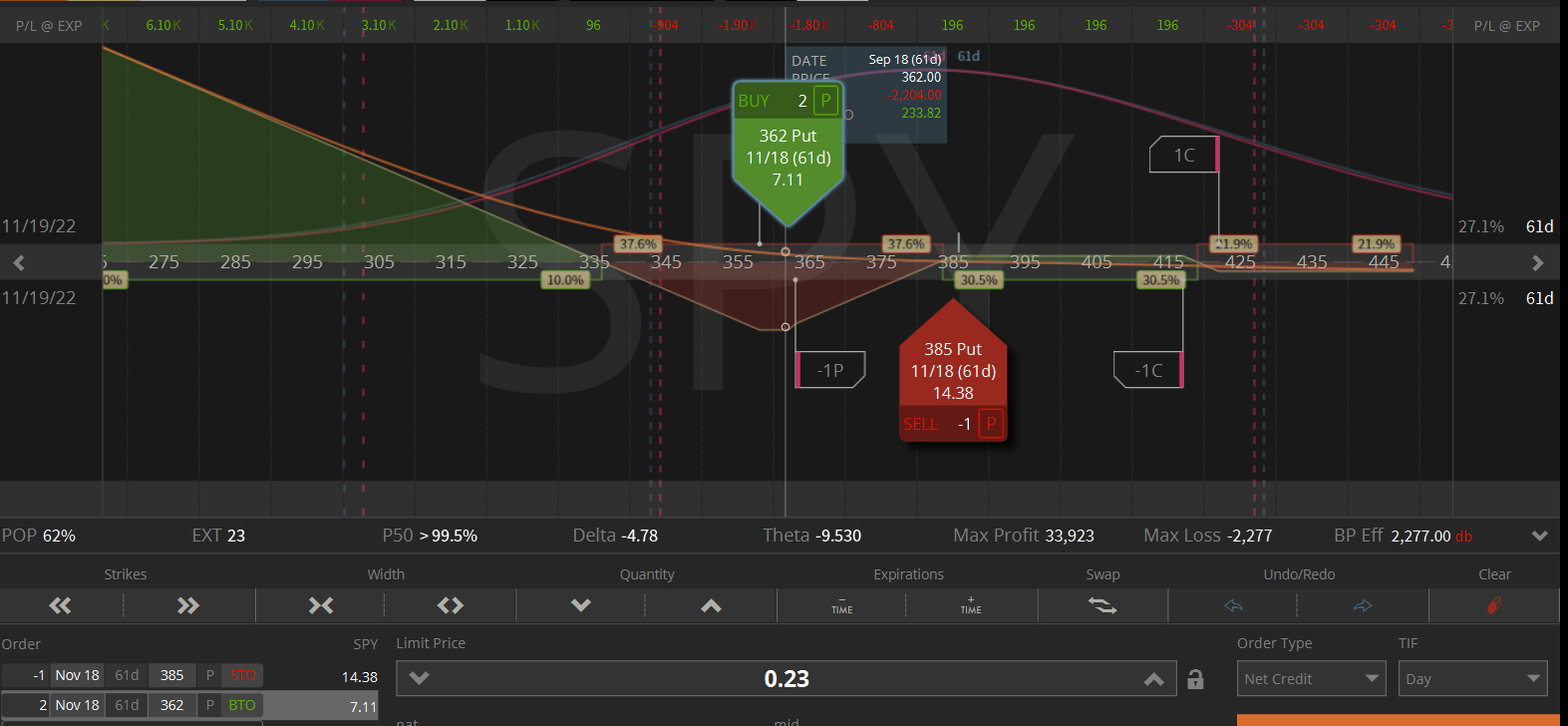The image size is (1568, 726).
Task: Decrease order quantity with down chevron
Action: [x=581, y=605]
